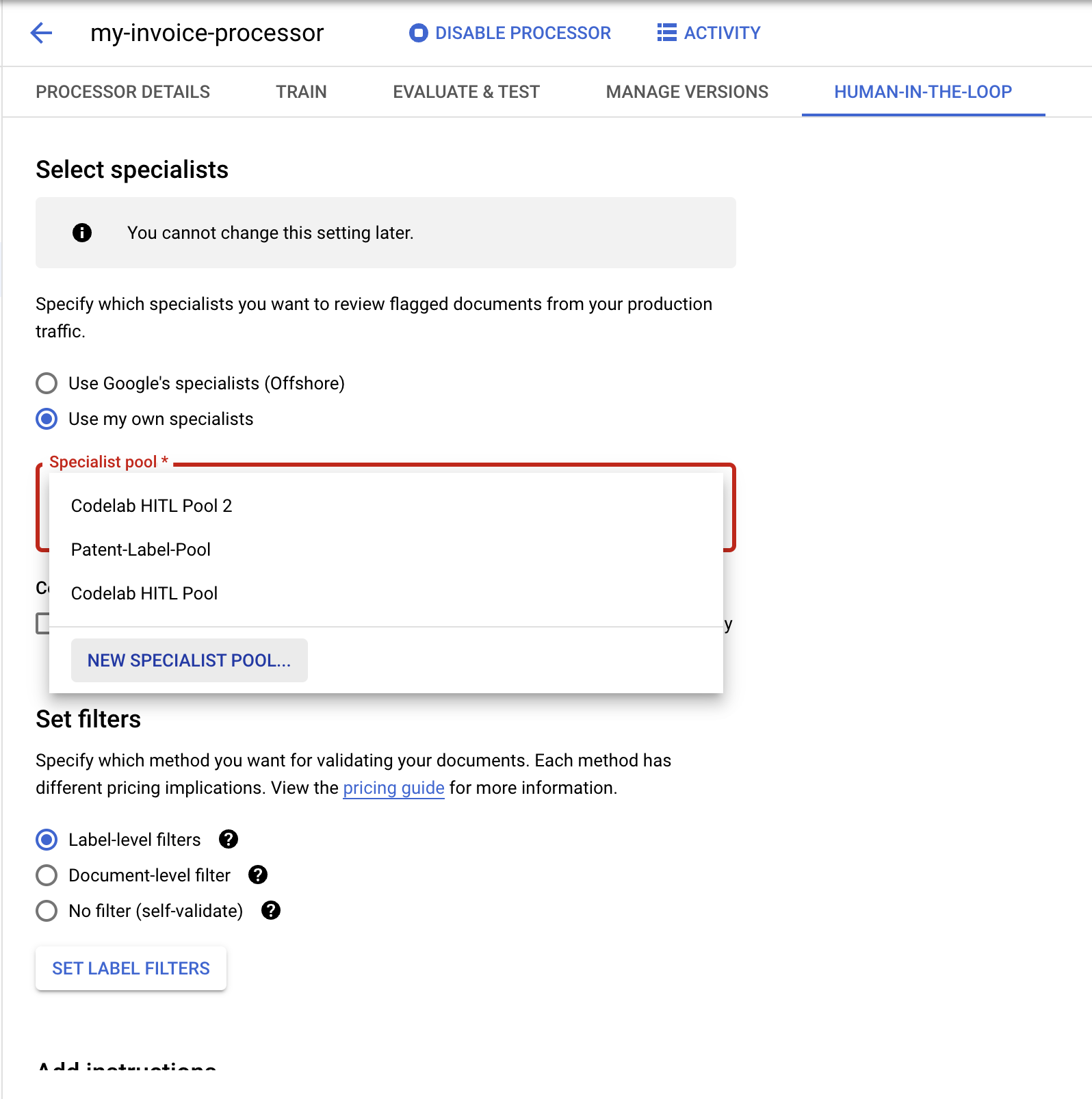
Task: Click the Disable Processor stop icon
Action: [x=418, y=33]
